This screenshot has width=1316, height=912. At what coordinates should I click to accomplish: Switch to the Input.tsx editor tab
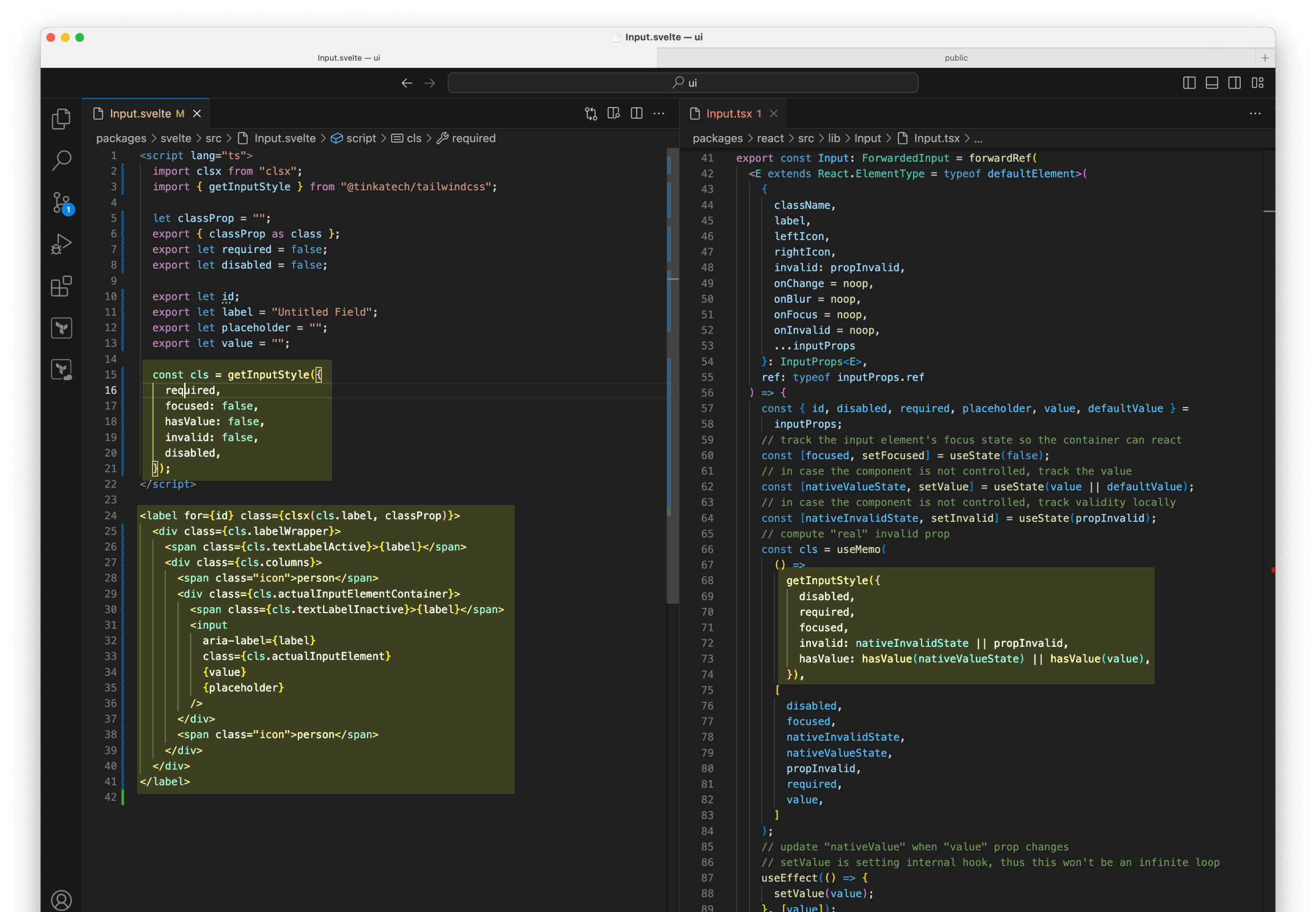728,114
